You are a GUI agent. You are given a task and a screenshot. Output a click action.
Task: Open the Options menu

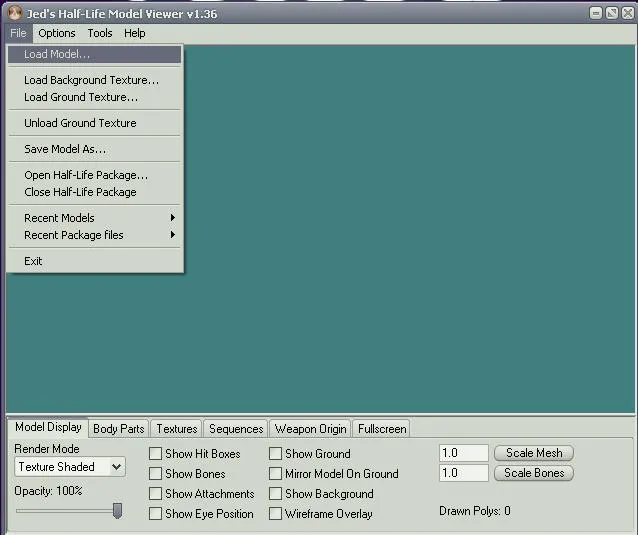tap(57, 33)
